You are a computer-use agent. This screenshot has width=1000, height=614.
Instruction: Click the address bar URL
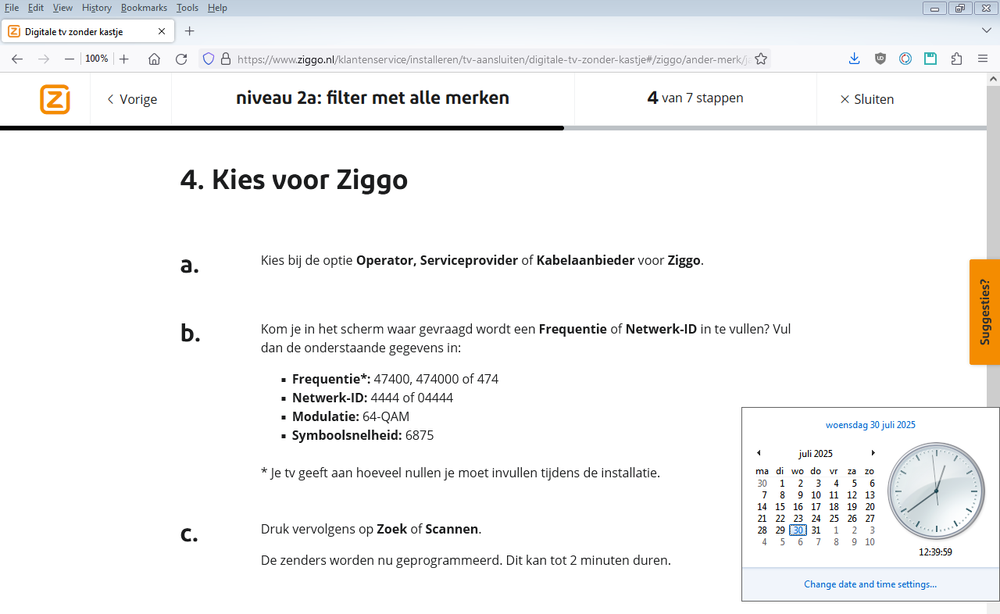coord(492,59)
